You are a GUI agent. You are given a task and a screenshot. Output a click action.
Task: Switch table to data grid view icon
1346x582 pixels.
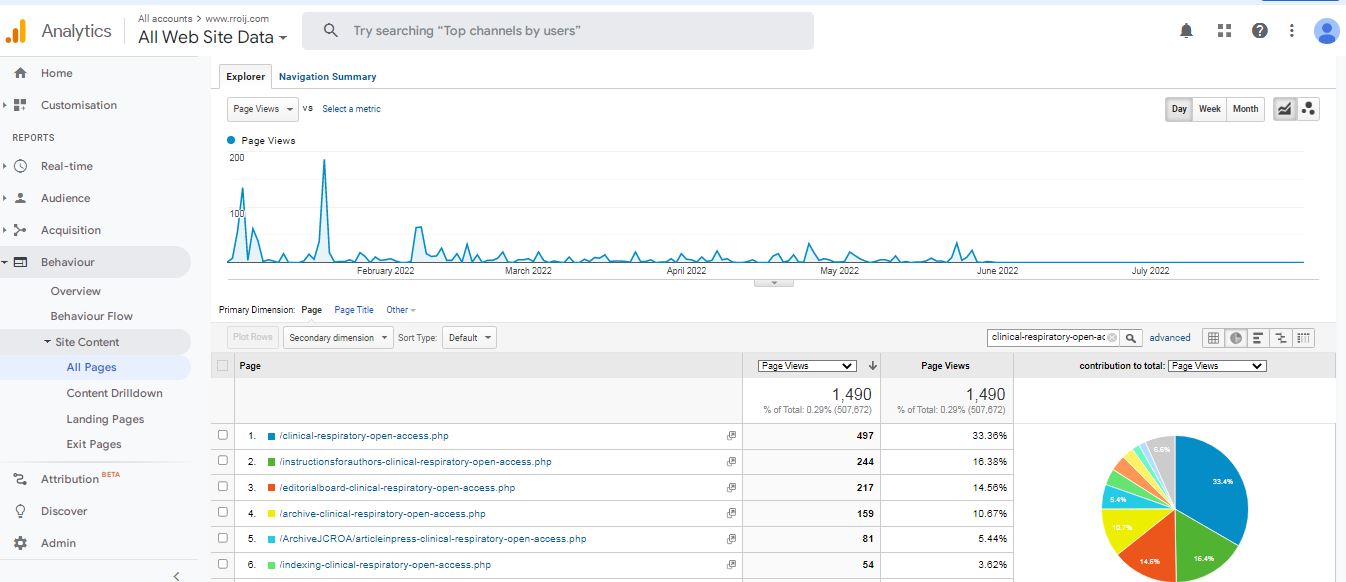point(1213,338)
